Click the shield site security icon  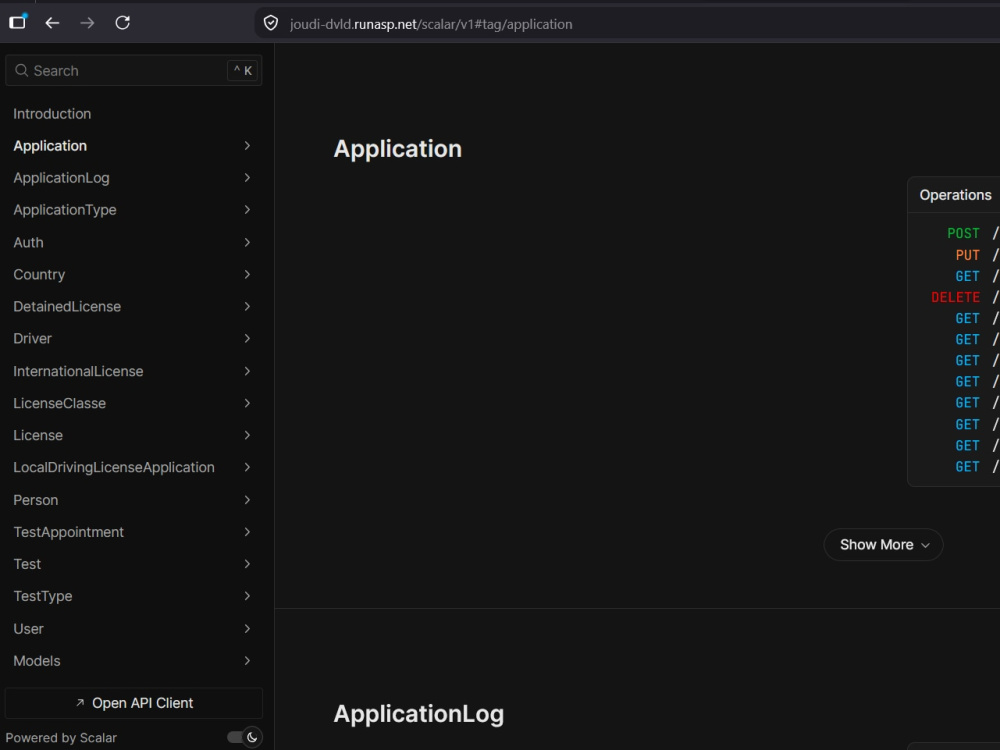tap(271, 24)
